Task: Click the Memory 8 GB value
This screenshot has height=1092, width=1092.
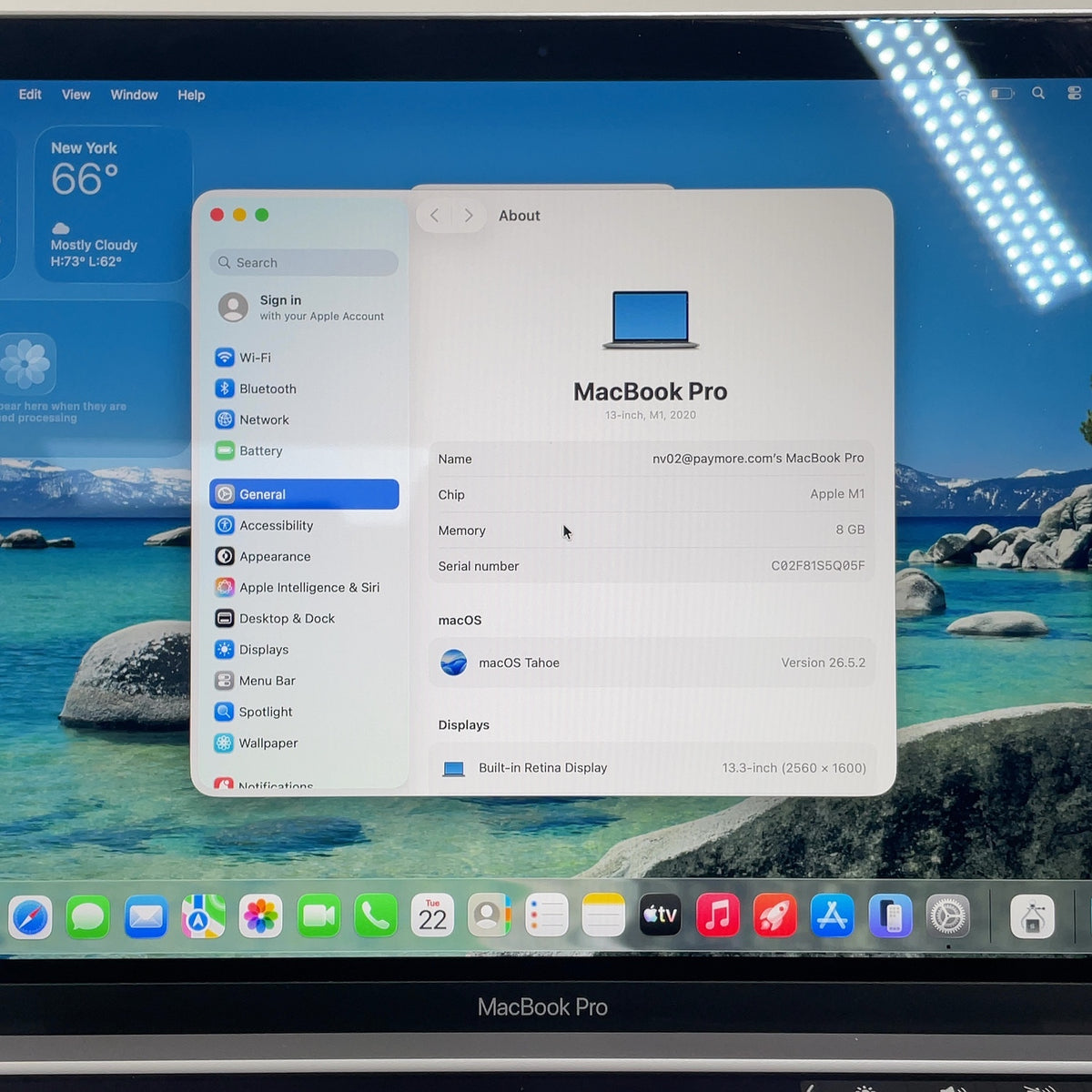Action: click(x=850, y=530)
